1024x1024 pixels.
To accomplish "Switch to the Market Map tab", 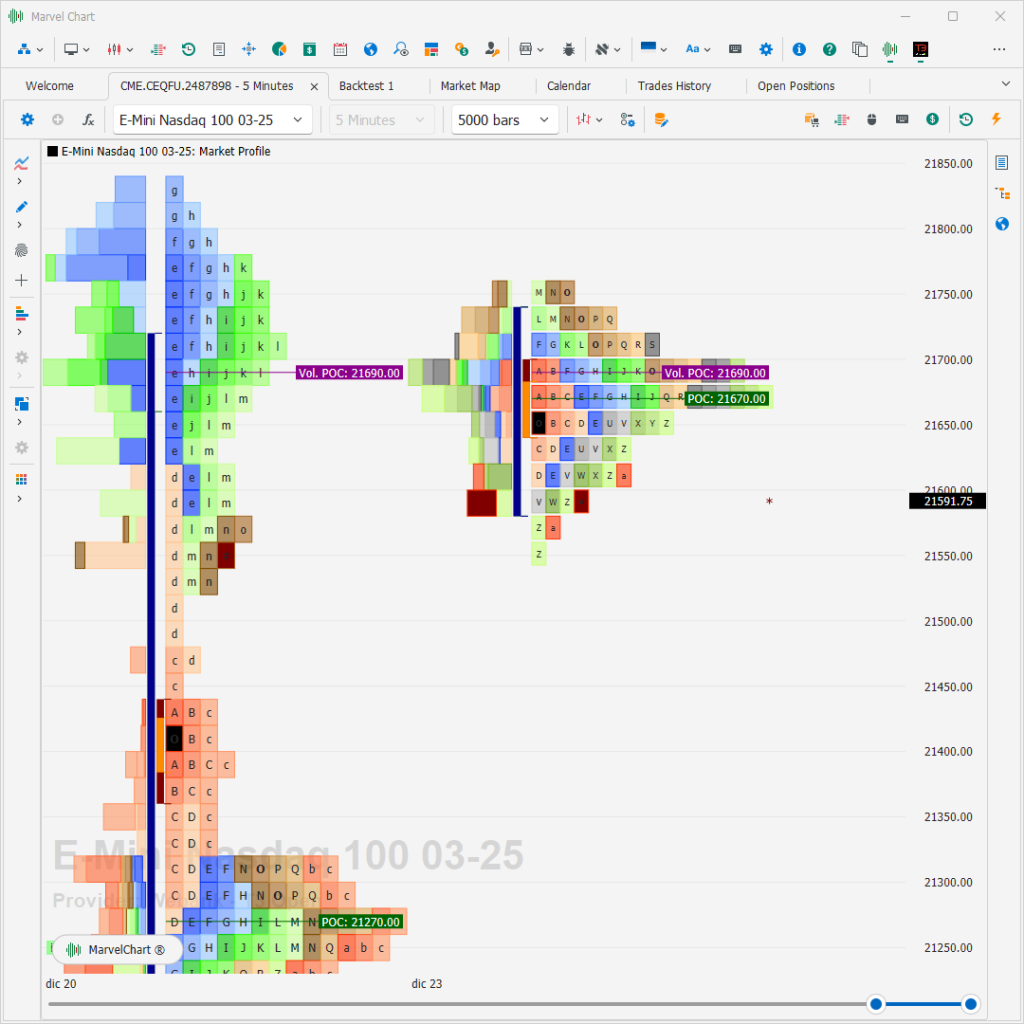I will pyautogui.click(x=470, y=86).
